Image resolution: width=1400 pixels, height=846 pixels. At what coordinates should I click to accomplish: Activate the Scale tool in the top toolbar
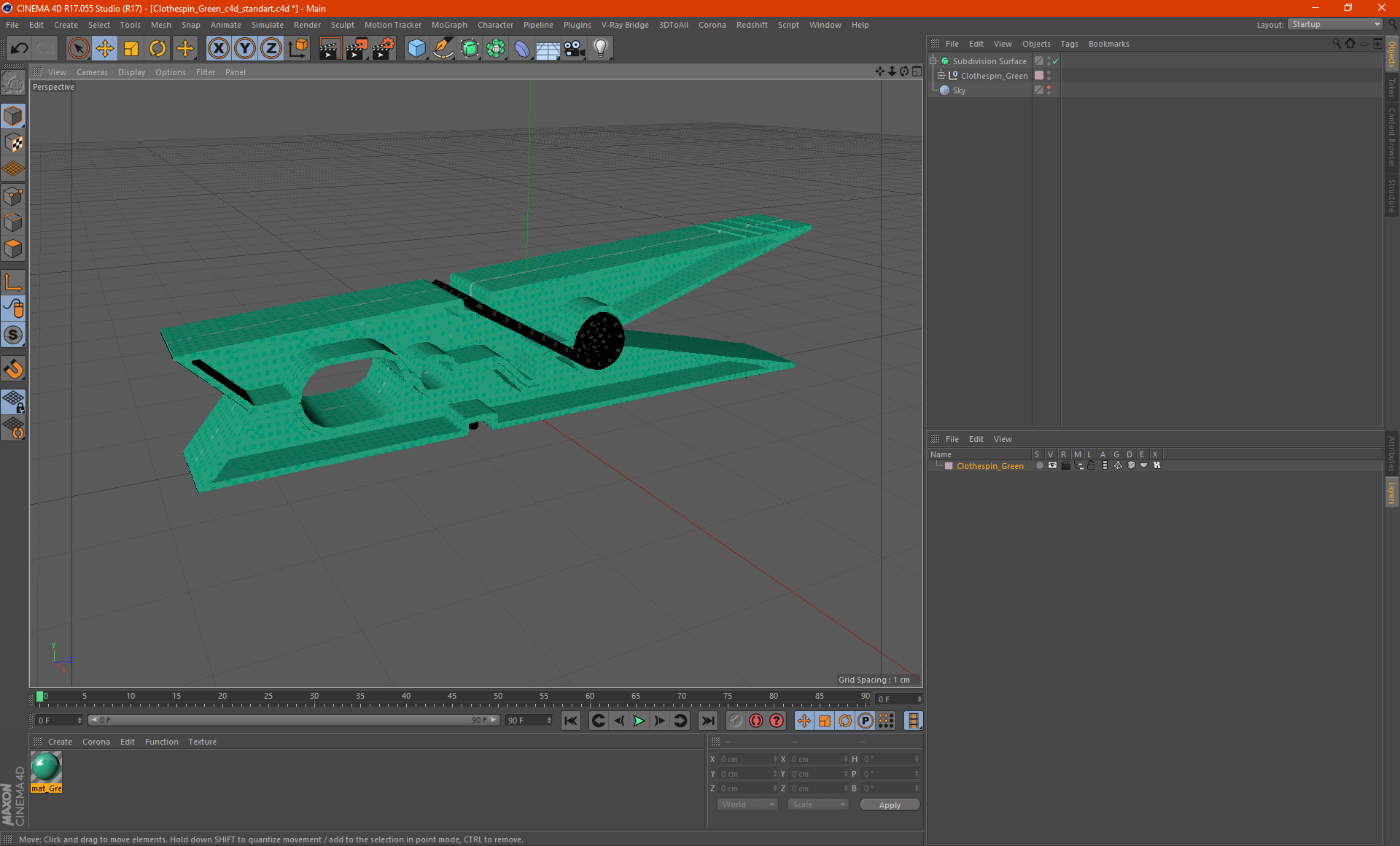[131, 49]
